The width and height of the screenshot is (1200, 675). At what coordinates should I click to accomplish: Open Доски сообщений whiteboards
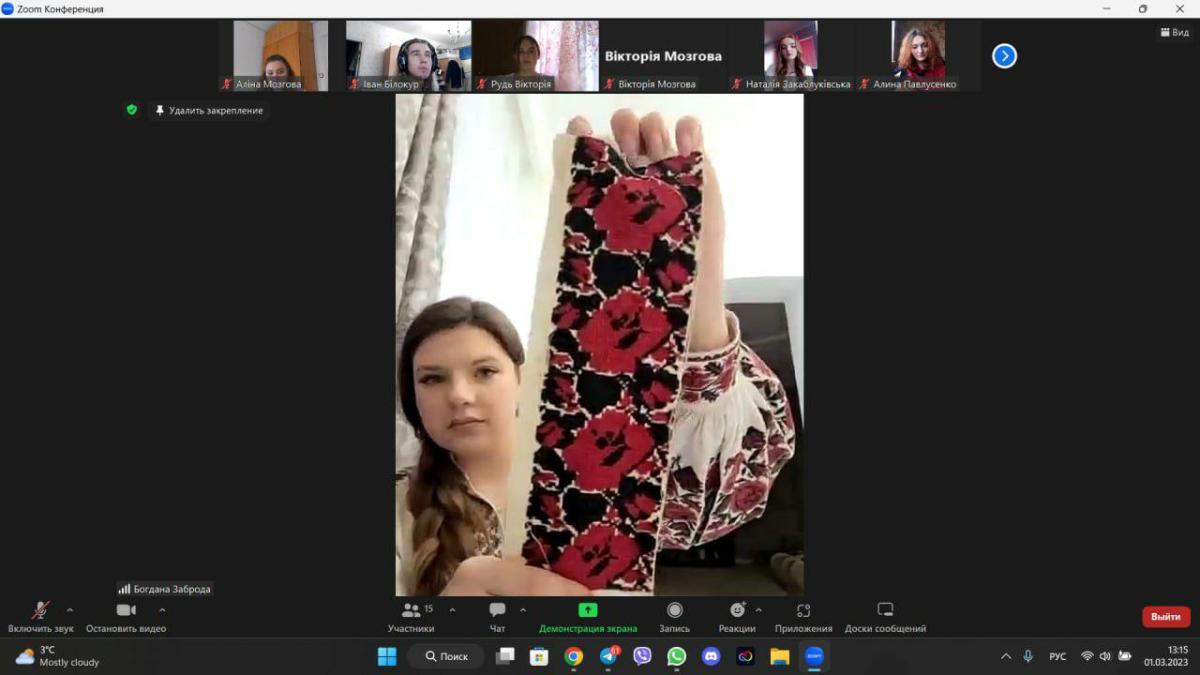(x=885, y=617)
